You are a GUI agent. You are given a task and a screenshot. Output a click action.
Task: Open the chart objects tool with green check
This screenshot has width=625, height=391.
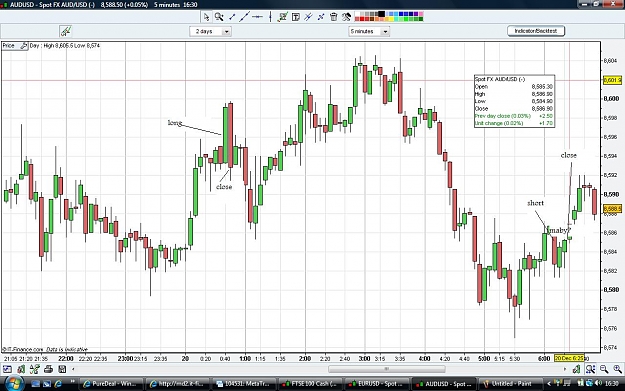283,17
